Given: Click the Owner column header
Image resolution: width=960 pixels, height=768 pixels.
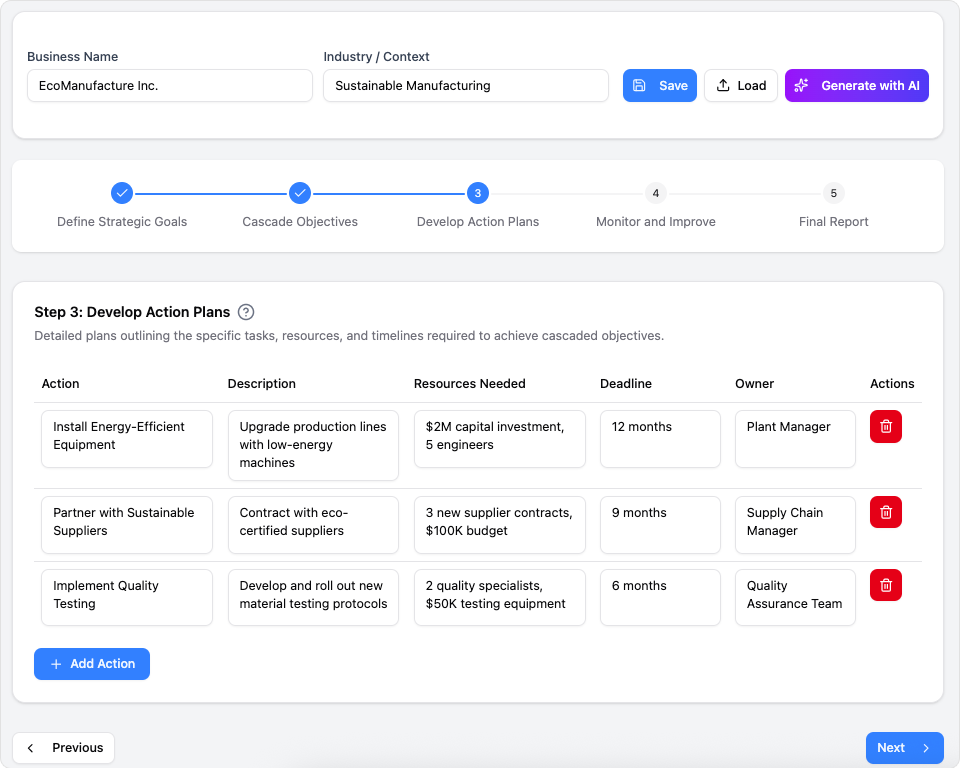Looking at the screenshot, I should coord(754,384).
